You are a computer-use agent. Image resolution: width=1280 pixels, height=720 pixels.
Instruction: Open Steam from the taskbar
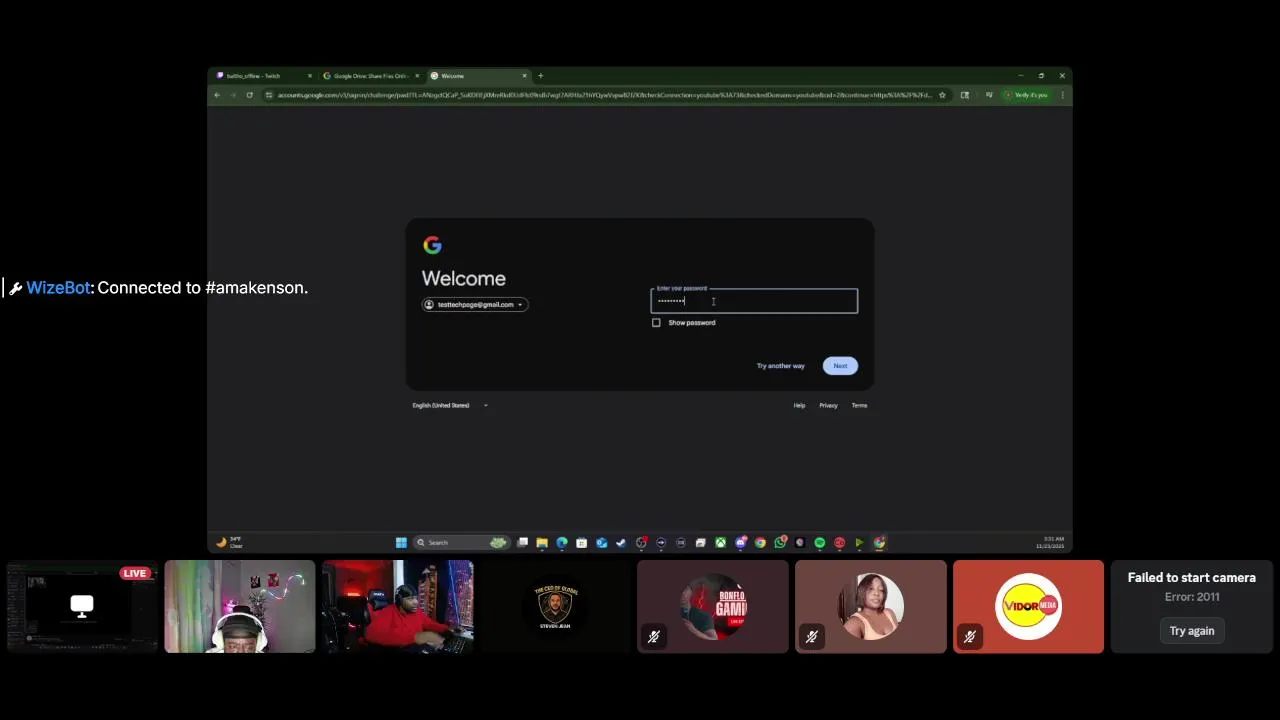point(621,542)
